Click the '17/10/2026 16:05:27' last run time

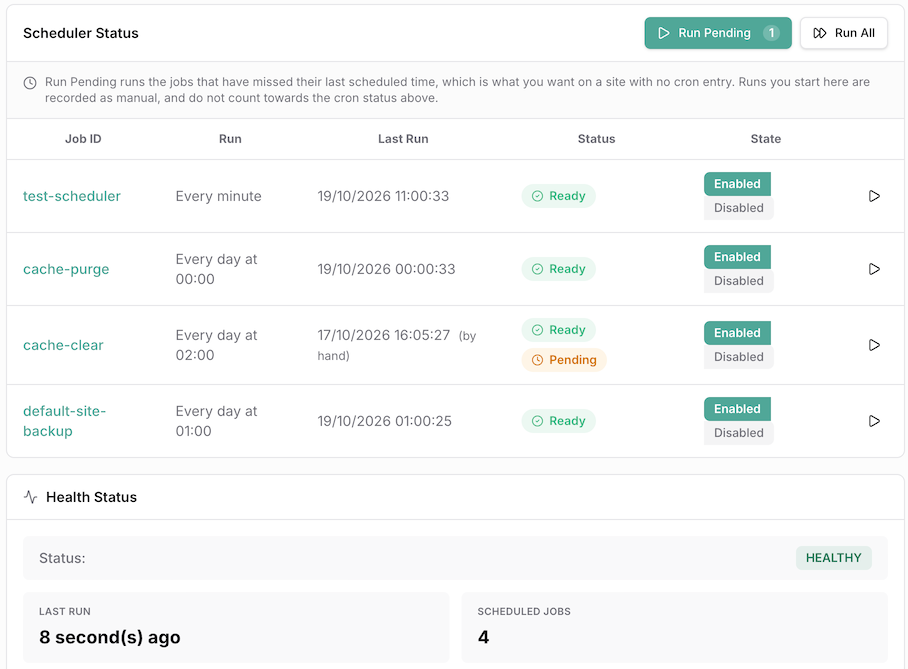(x=383, y=335)
